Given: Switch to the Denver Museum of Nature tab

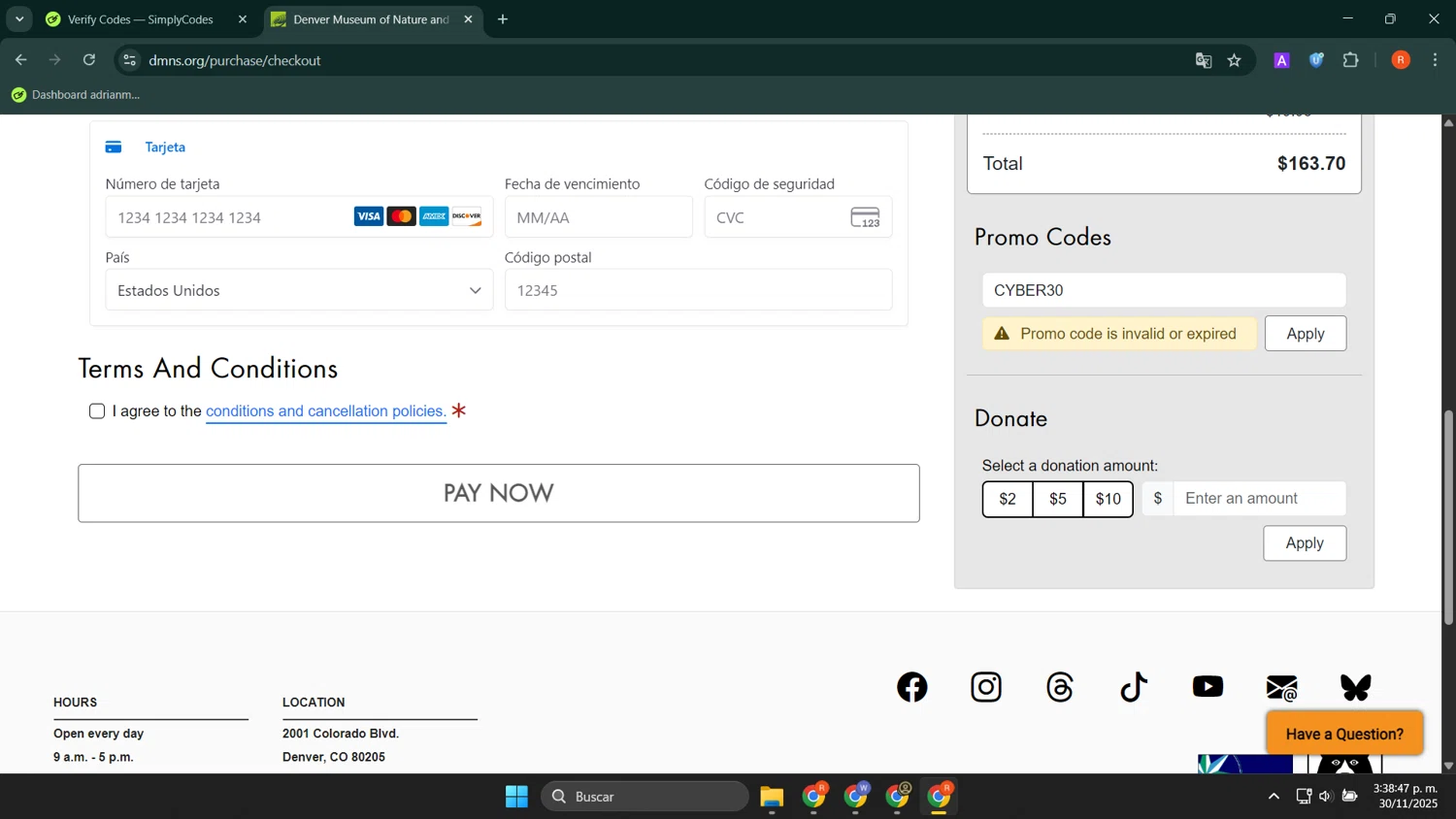Looking at the screenshot, I should tap(373, 19).
